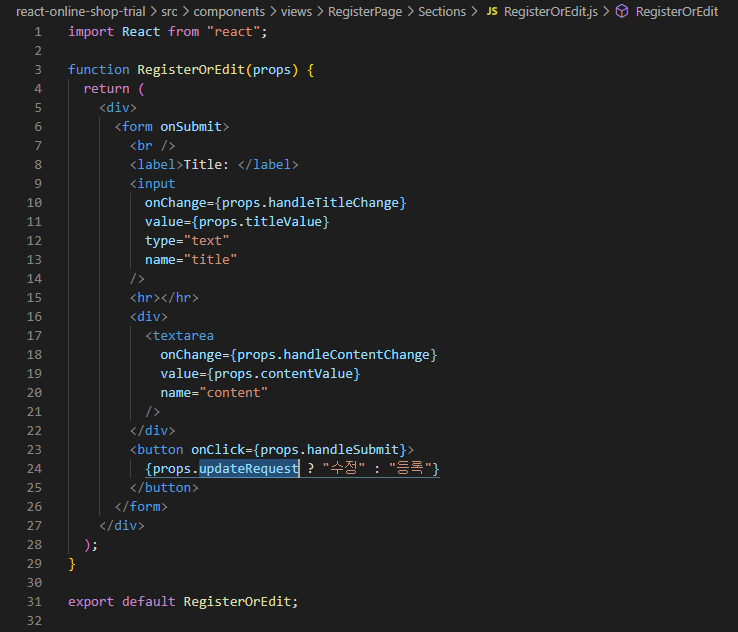Expand chevron after react-online-shop-trial breadcrumb
The height and width of the screenshot is (632, 738).
click(153, 11)
